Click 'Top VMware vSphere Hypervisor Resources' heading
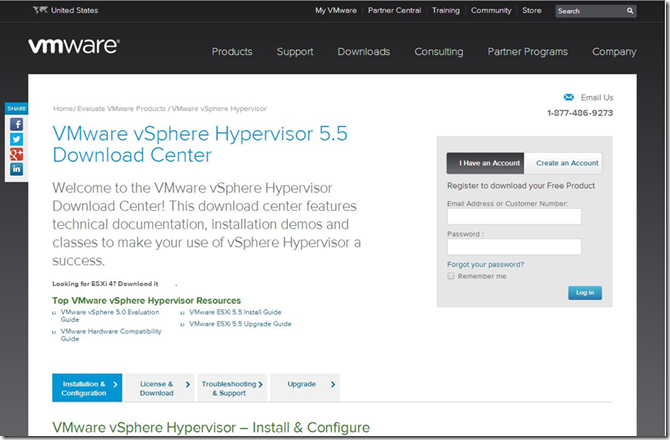 pos(147,300)
